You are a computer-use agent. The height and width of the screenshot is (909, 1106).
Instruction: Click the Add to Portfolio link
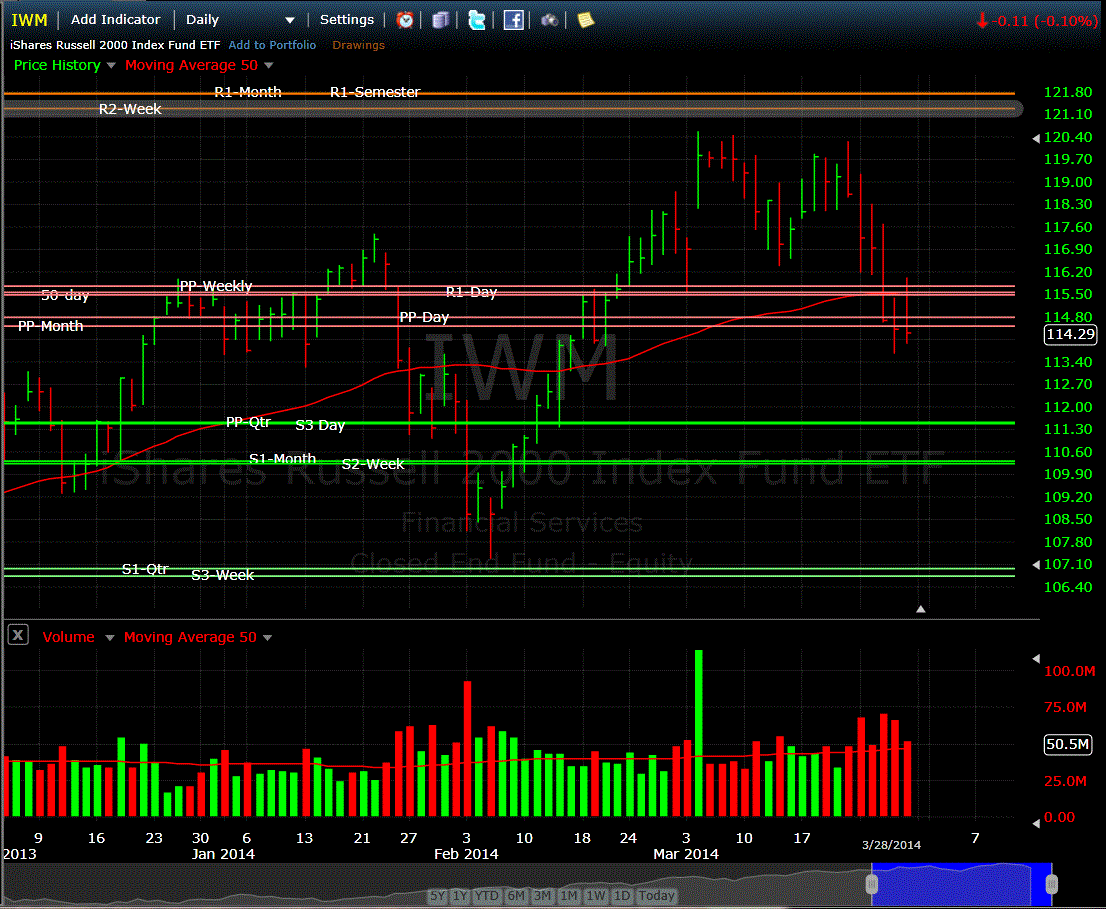tap(272, 45)
